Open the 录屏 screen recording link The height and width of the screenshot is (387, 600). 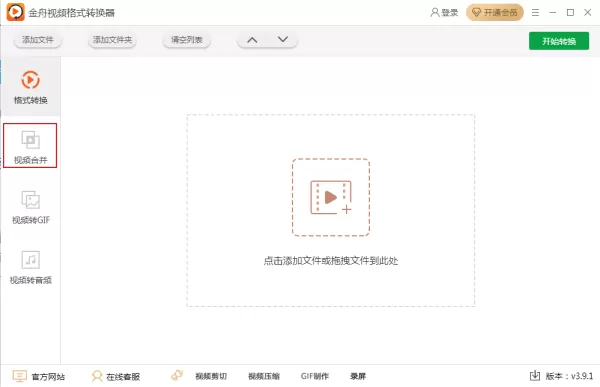[x=358, y=376]
